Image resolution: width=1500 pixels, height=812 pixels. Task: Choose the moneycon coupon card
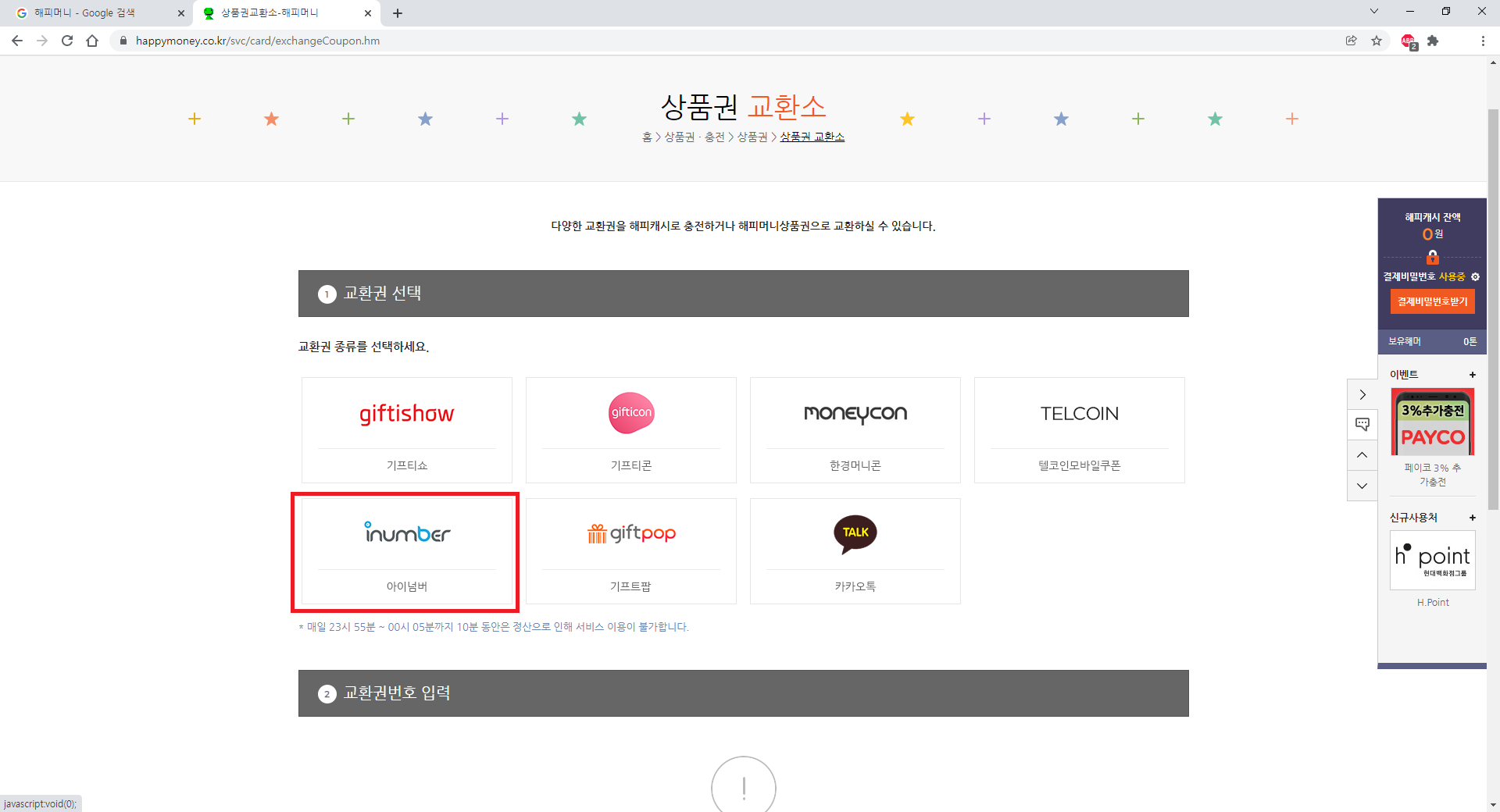(855, 430)
